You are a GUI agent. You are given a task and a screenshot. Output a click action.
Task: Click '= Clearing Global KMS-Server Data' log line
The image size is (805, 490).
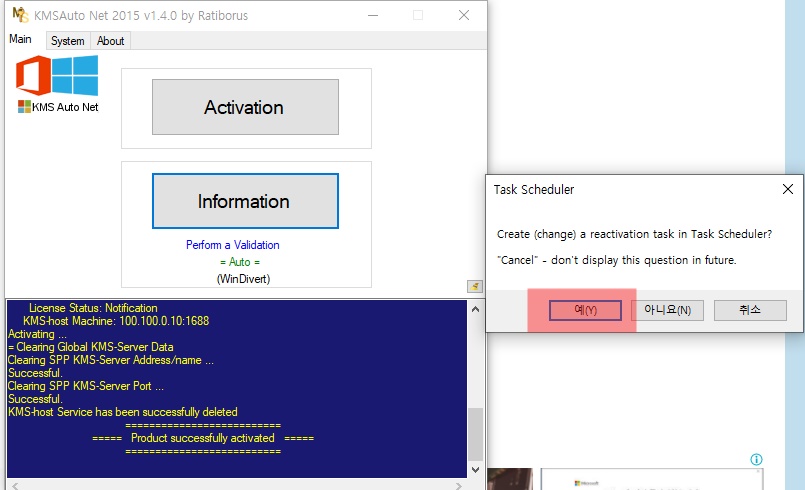(90, 347)
